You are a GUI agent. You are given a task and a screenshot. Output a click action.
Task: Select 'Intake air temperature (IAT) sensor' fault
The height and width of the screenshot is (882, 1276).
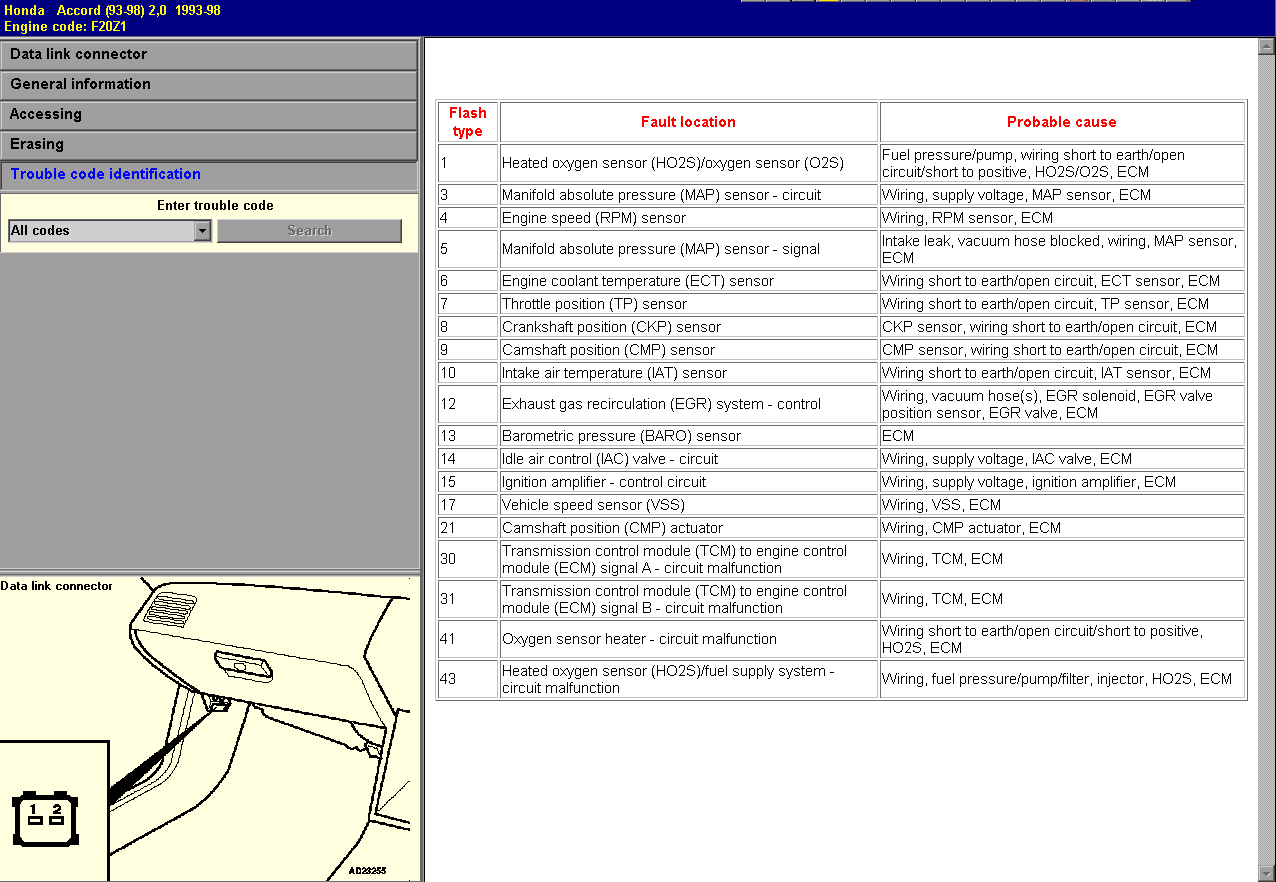pos(614,373)
